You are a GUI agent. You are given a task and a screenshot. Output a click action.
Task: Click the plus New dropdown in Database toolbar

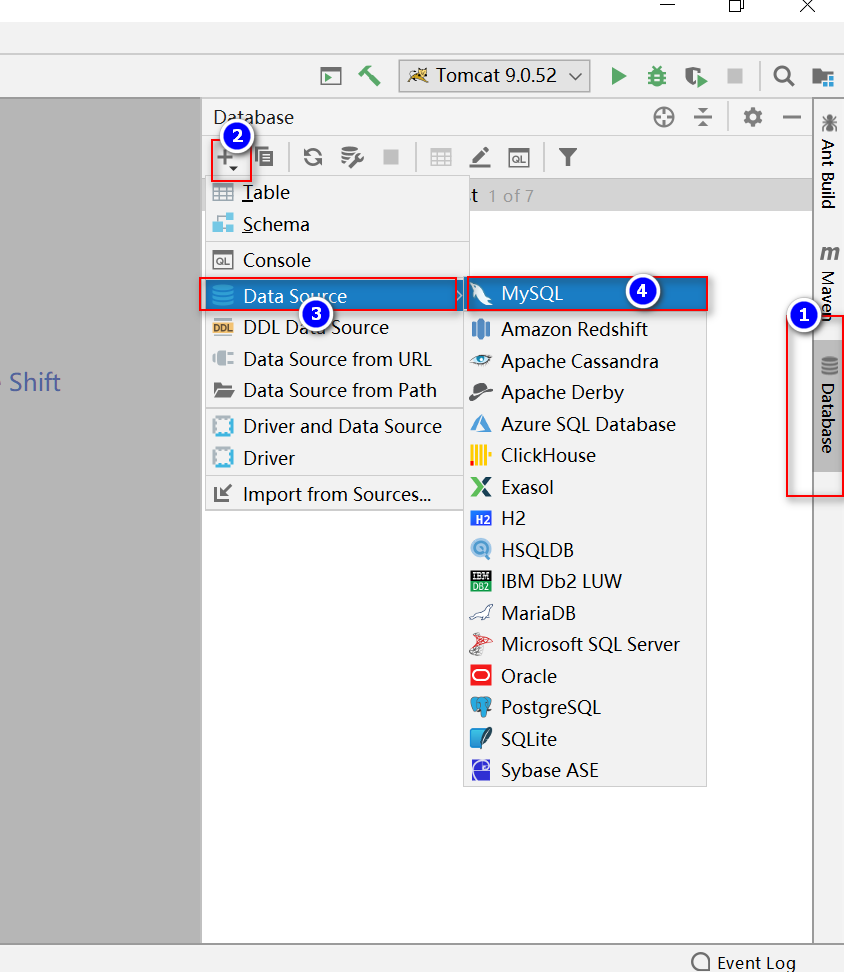pyautogui.click(x=227, y=158)
